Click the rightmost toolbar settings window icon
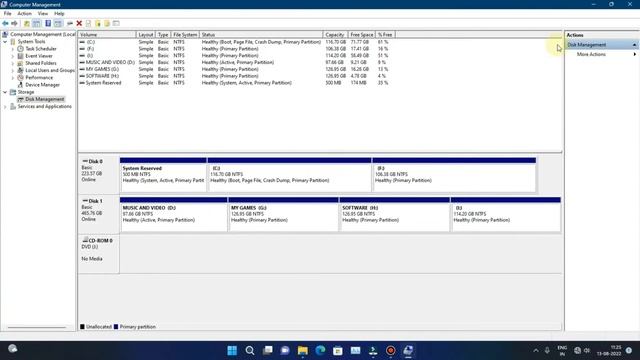Viewport: 640px width, 360px height. [116, 24]
